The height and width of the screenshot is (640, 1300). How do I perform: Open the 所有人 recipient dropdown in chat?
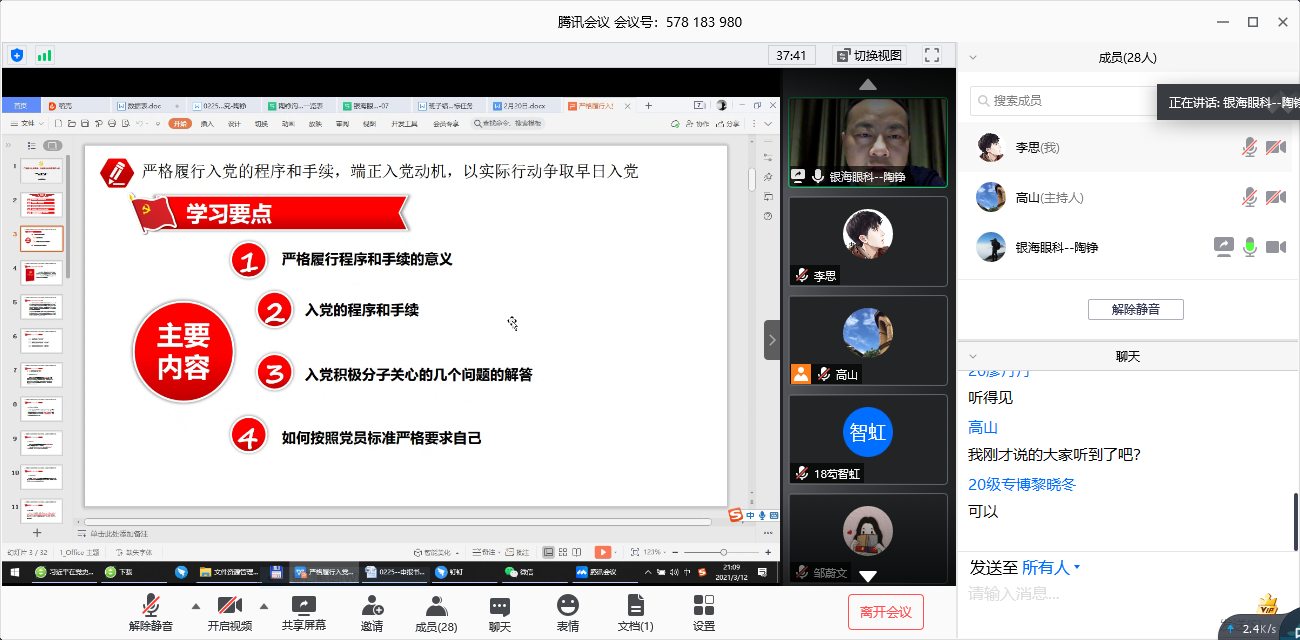(x=1052, y=568)
